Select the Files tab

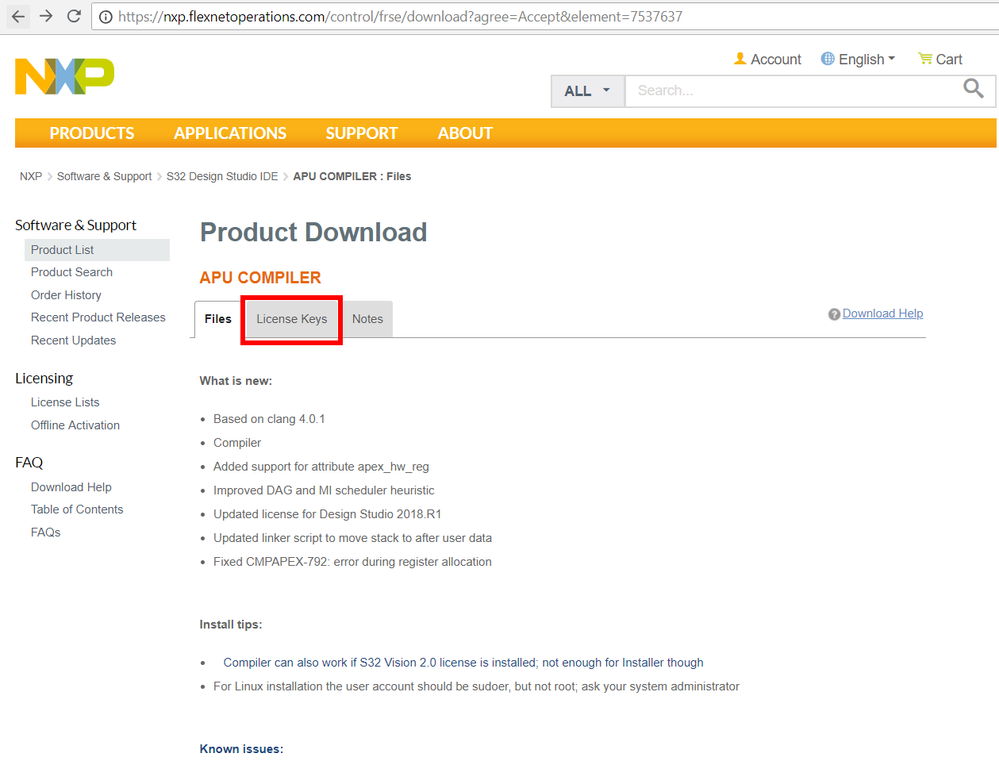pyautogui.click(x=218, y=319)
